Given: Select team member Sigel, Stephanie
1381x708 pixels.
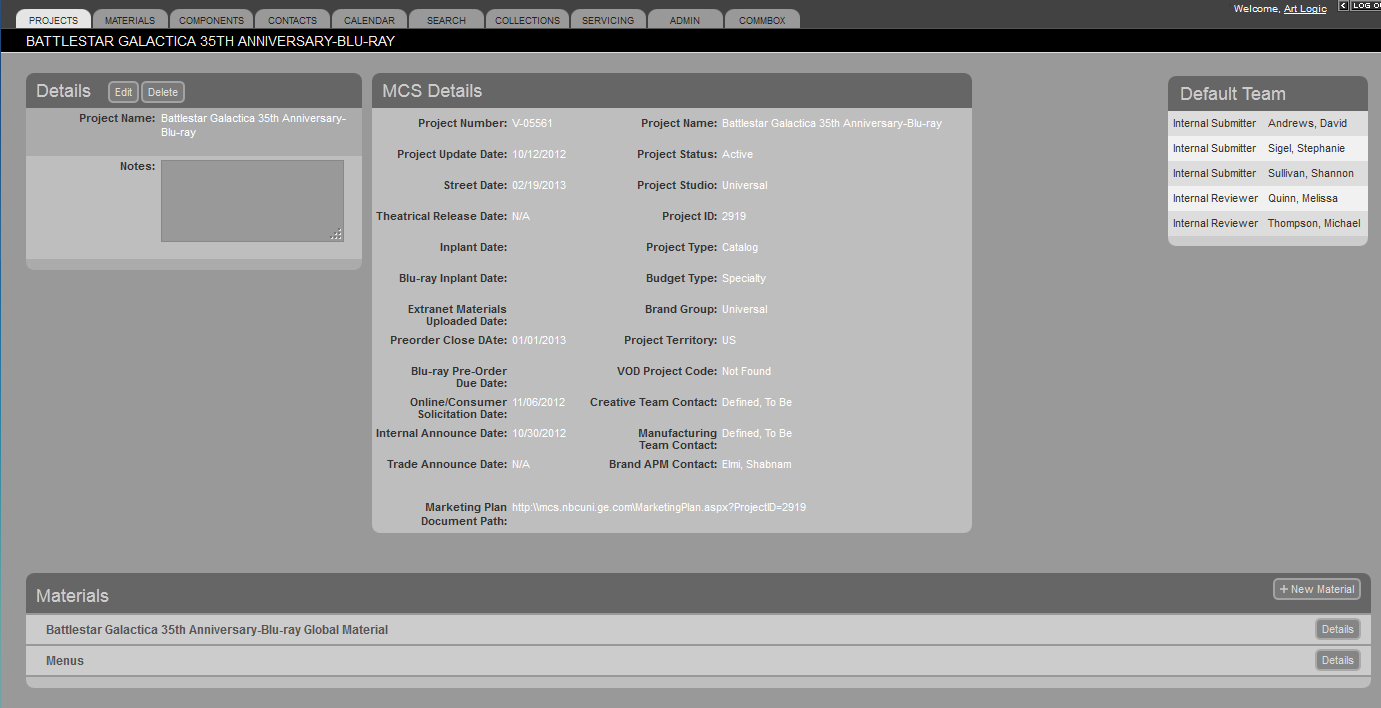Looking at the screenshot, I should (1306, 149).
